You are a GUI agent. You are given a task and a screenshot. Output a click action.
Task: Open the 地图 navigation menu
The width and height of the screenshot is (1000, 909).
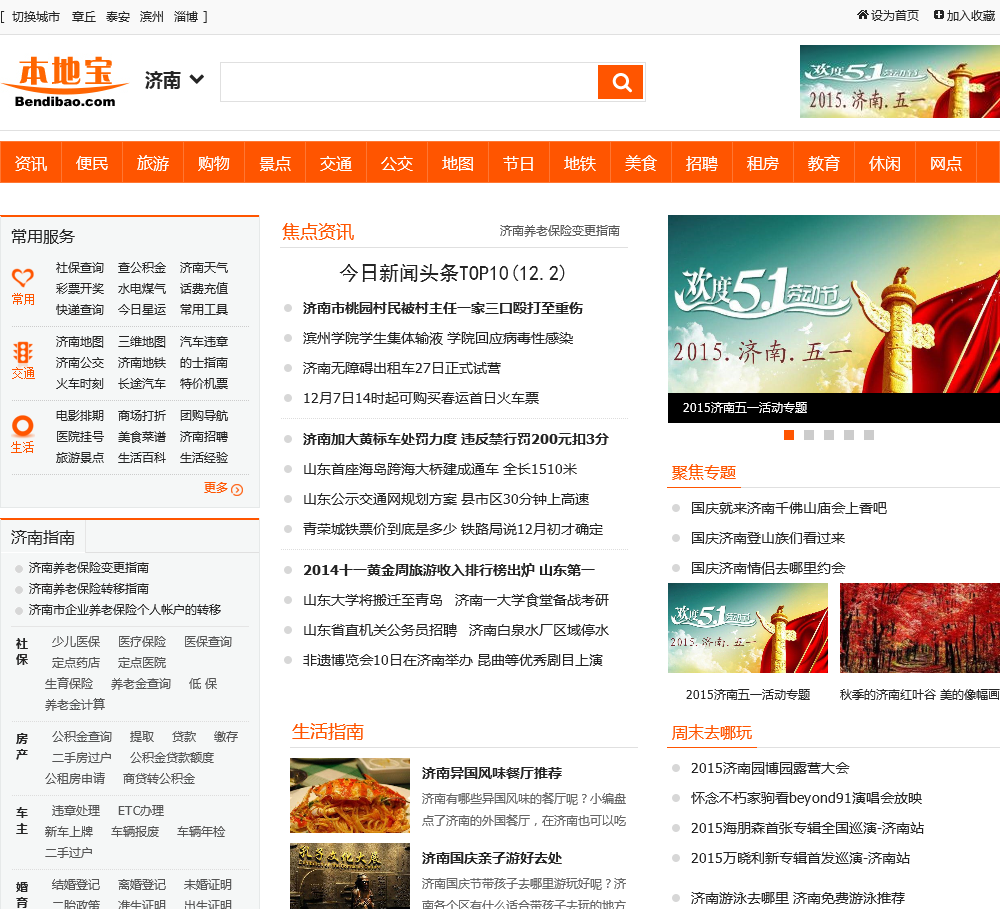tap(458, 163)
